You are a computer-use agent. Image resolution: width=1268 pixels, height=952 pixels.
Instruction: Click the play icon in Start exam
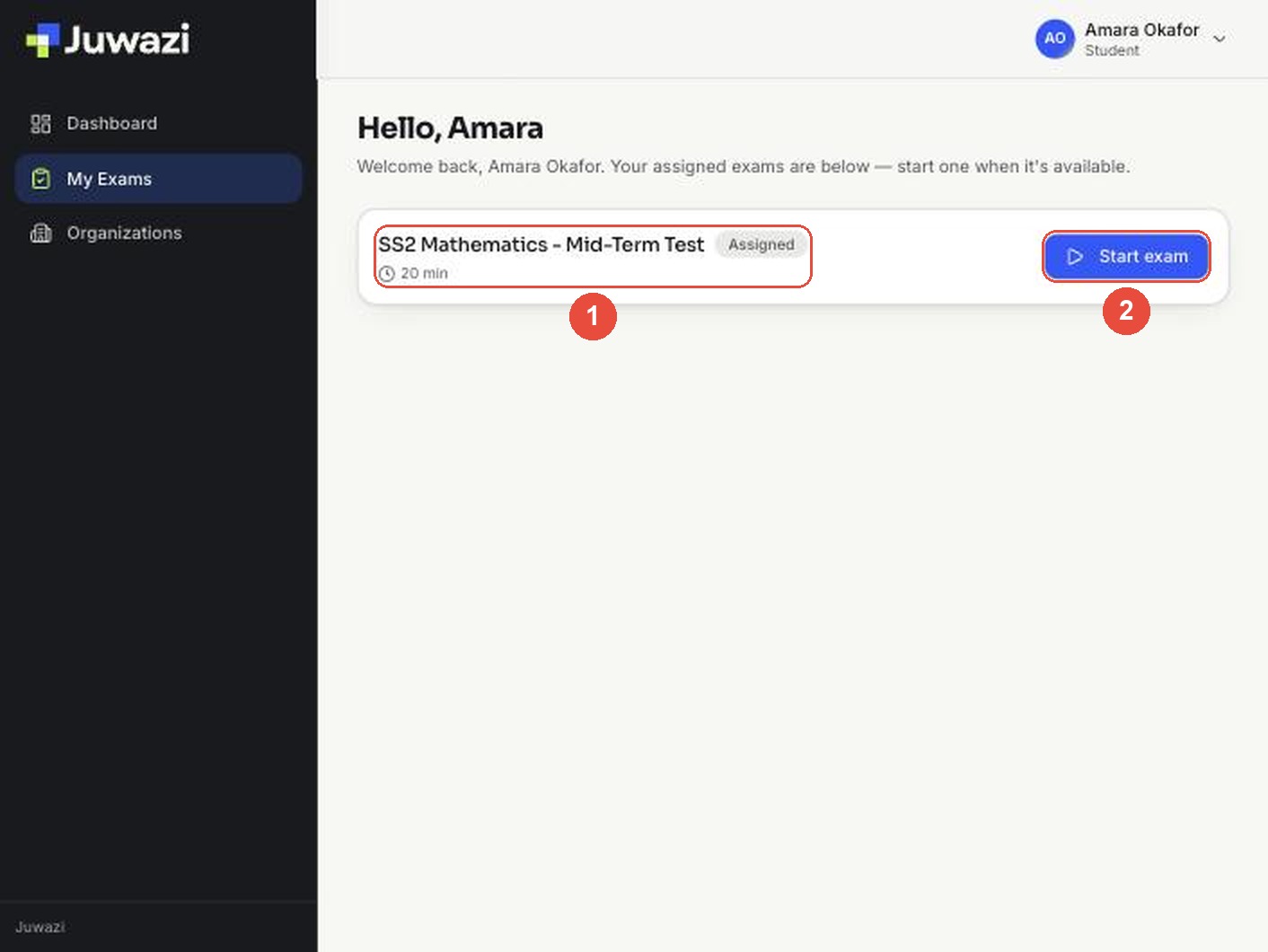[1074, 257]
